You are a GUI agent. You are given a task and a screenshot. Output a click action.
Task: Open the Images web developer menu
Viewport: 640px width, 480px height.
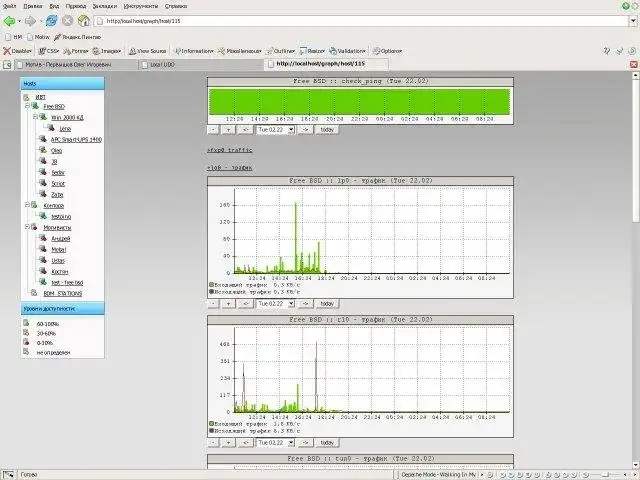click(x=107, y=51)
